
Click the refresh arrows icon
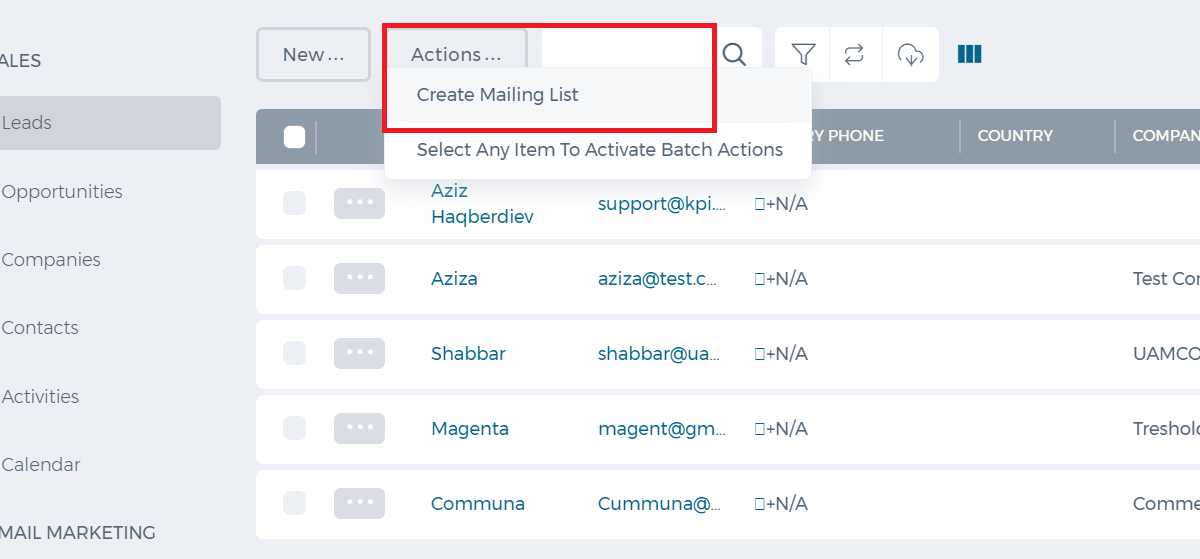pos(855,54)
